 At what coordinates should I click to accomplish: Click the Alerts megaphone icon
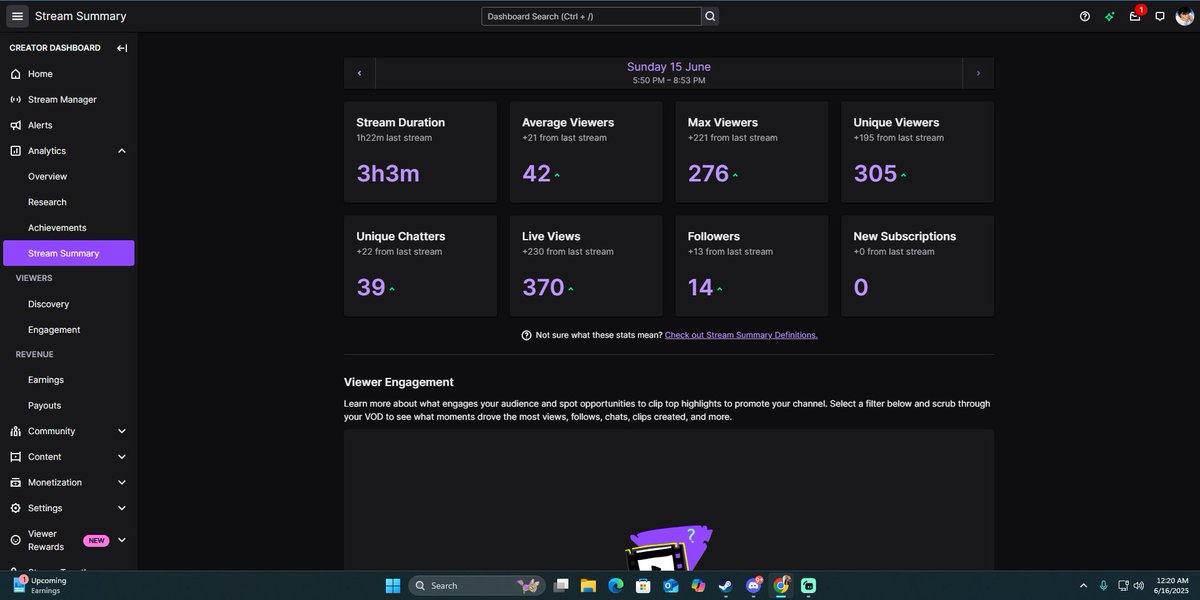(15, 125)
